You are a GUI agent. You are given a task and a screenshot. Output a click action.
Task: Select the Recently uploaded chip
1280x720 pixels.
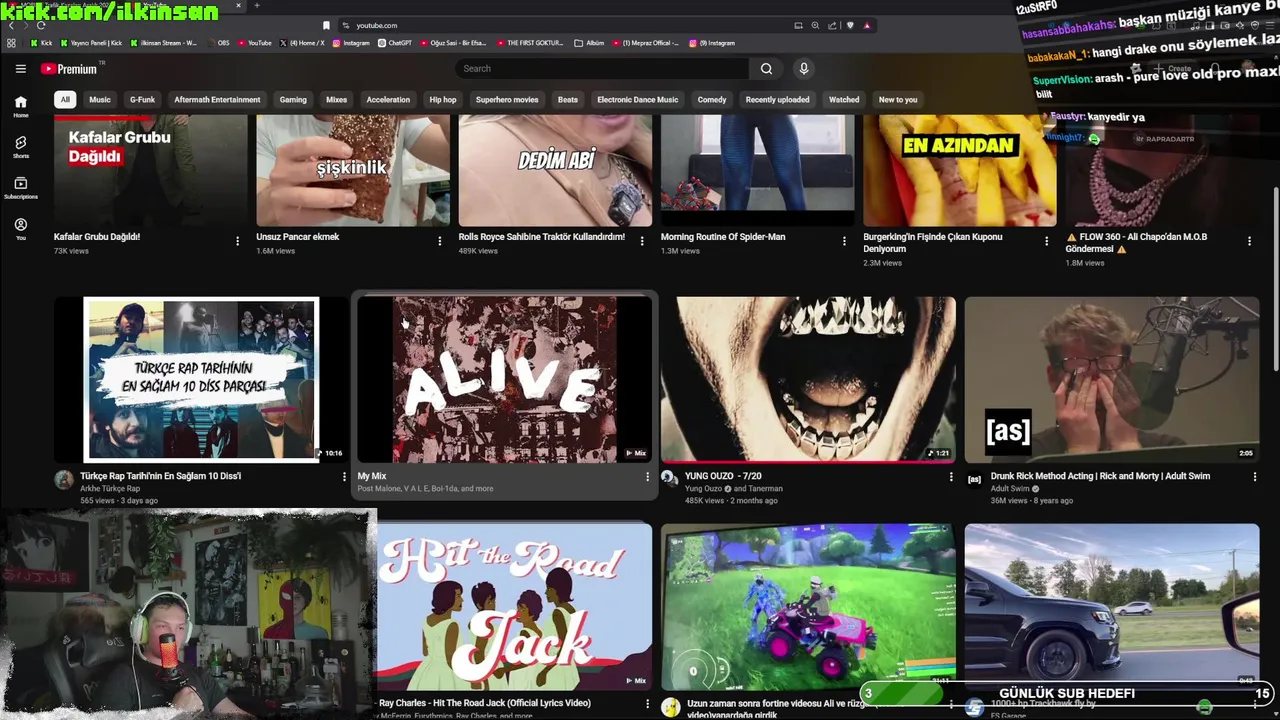click(x=777, y=100)
